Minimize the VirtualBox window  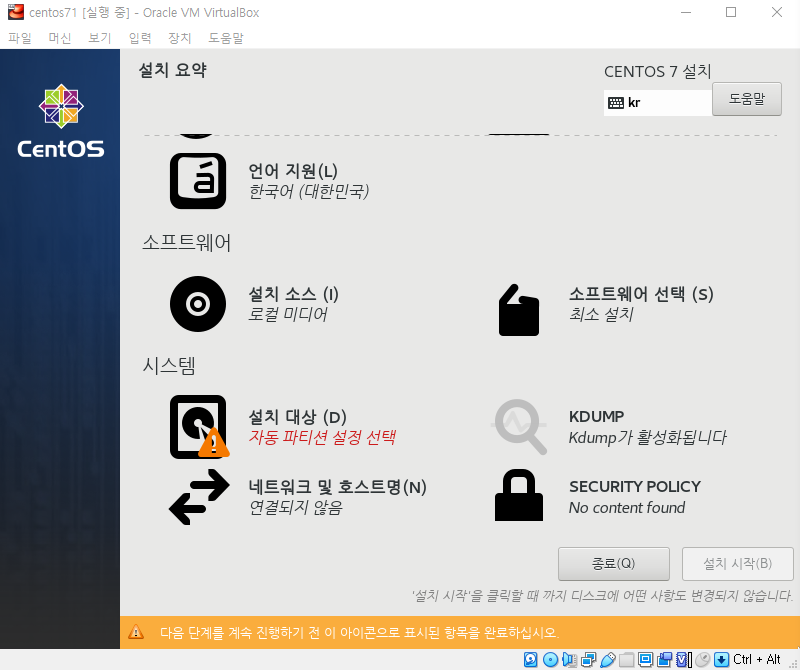686,12
